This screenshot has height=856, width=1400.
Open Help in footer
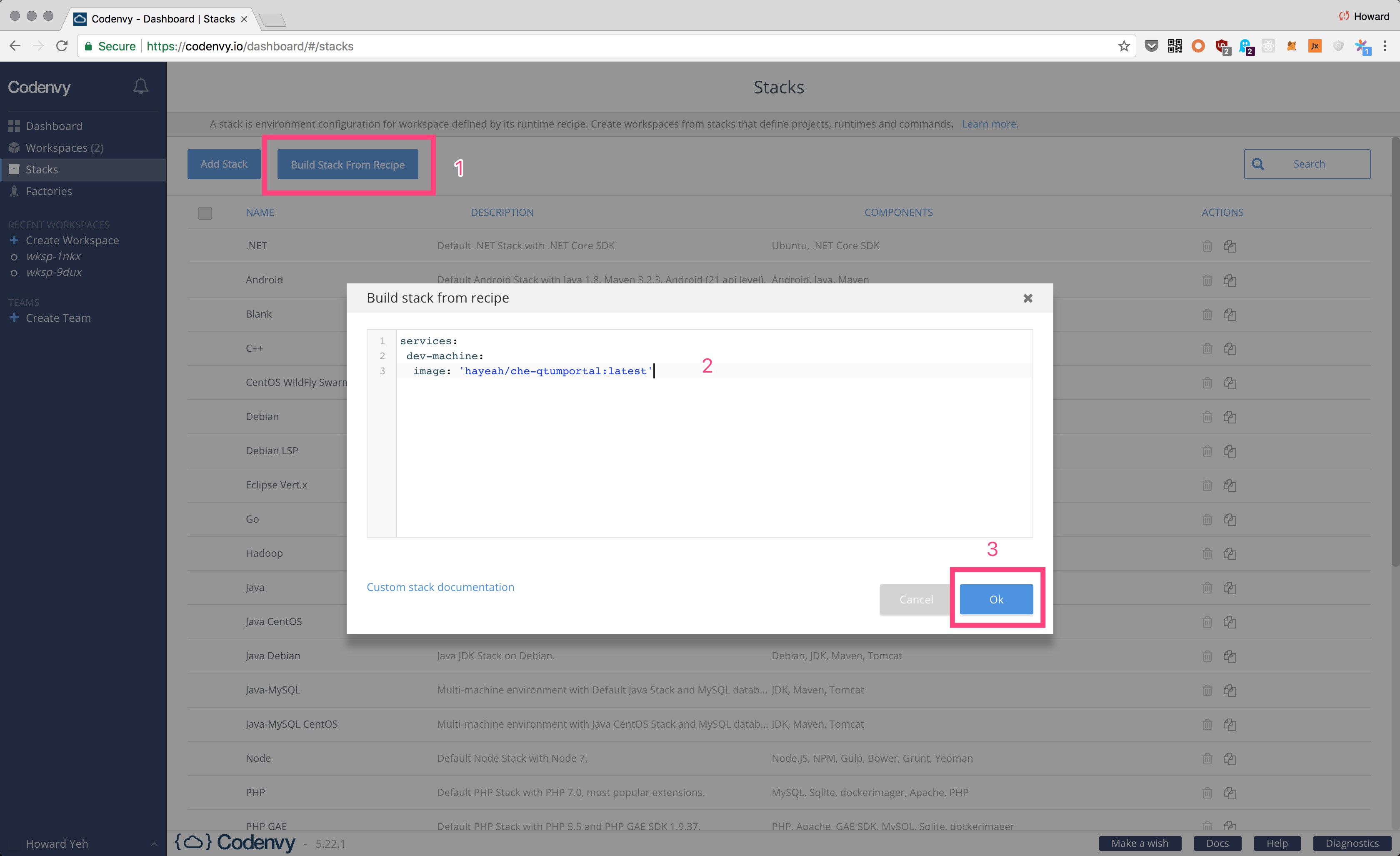tap(1277, 843)
